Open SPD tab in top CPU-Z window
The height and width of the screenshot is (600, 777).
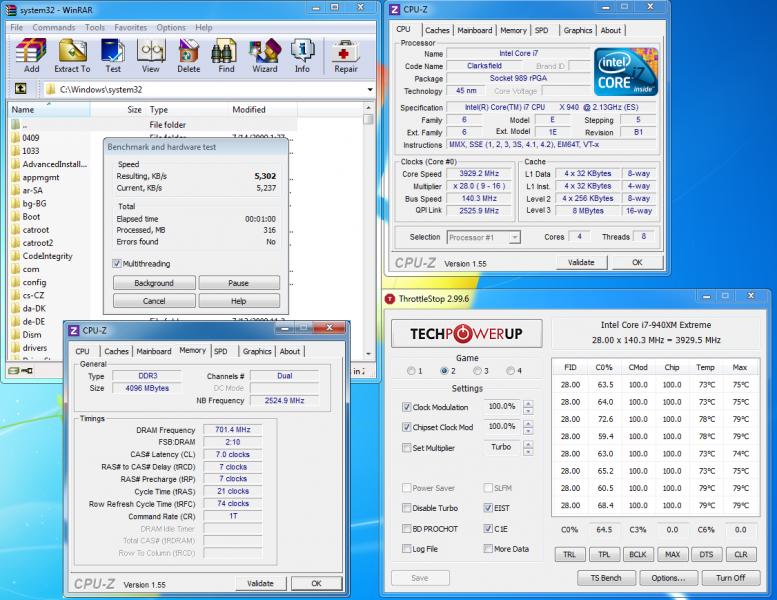point(541,30)
